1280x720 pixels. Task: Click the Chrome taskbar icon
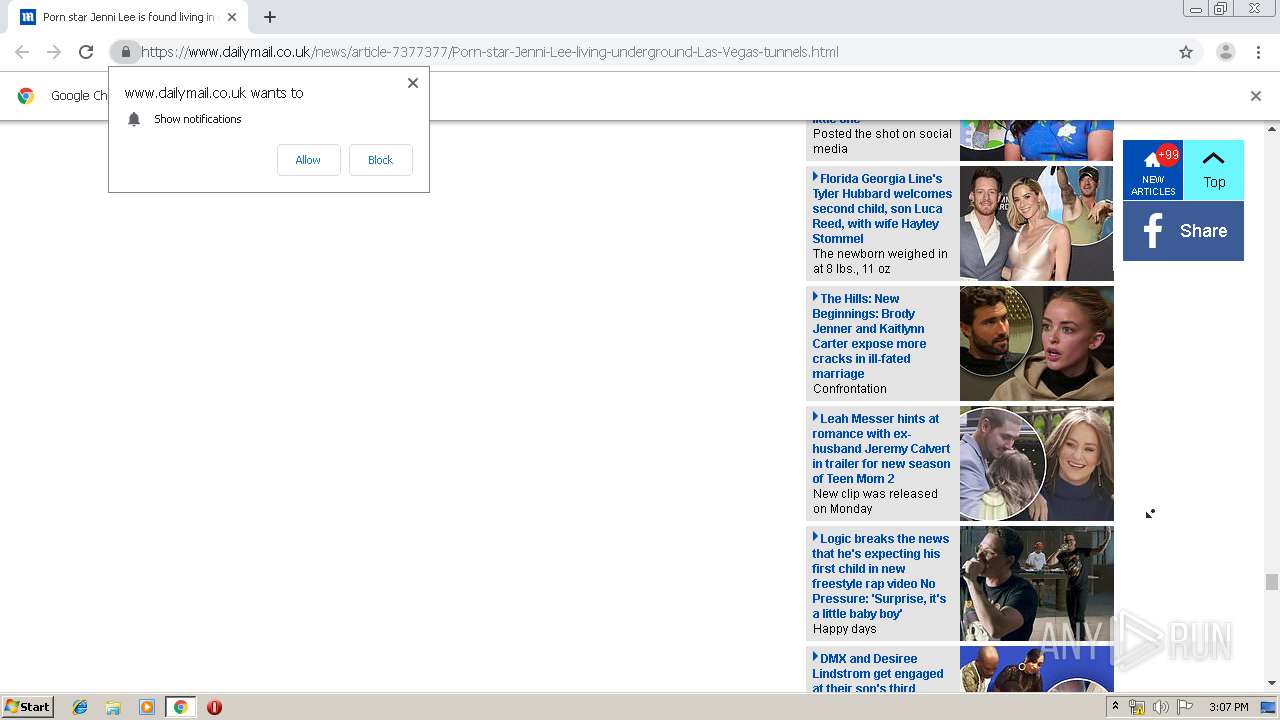click(x=180, y=707)
